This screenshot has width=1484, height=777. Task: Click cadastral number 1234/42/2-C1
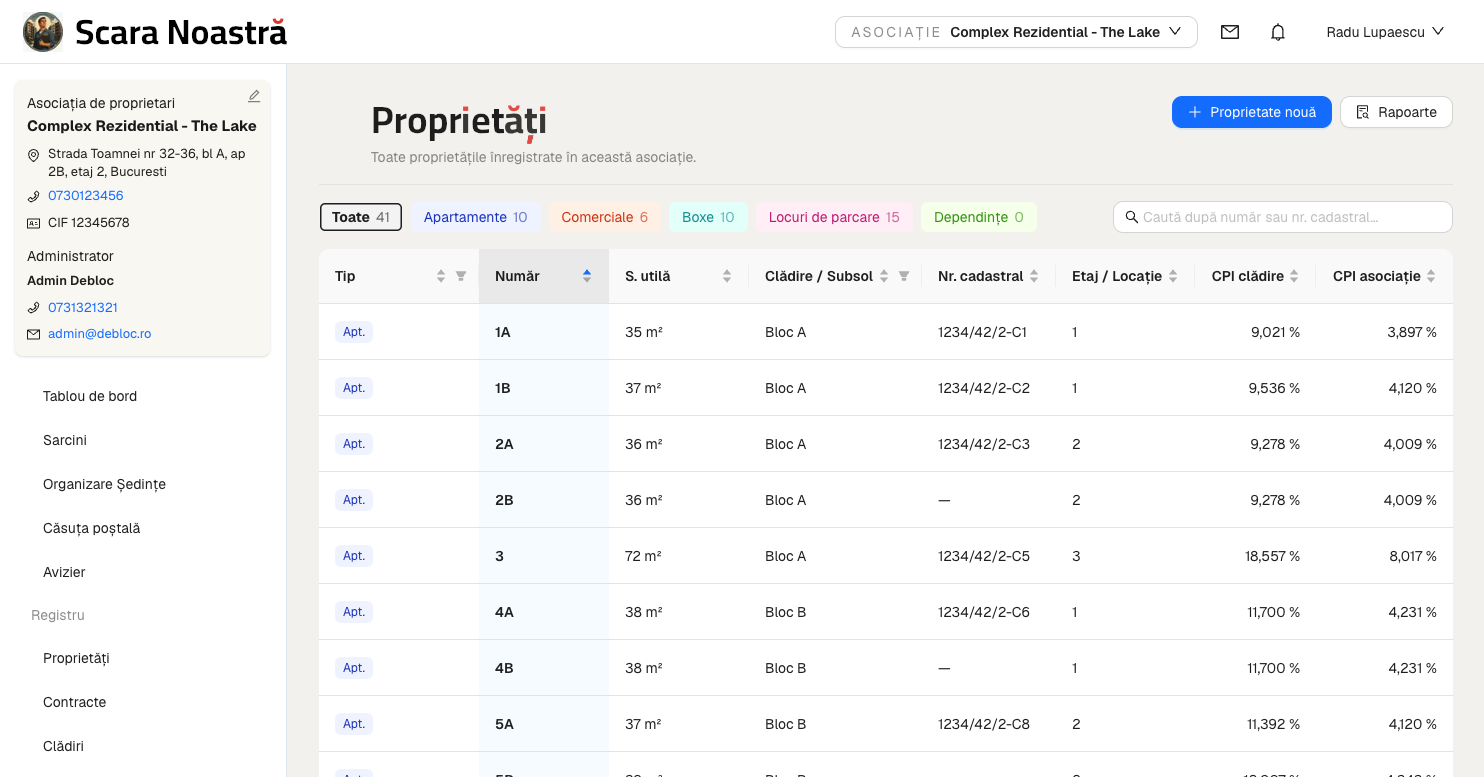pyautogui.click(x=983, y=332)
